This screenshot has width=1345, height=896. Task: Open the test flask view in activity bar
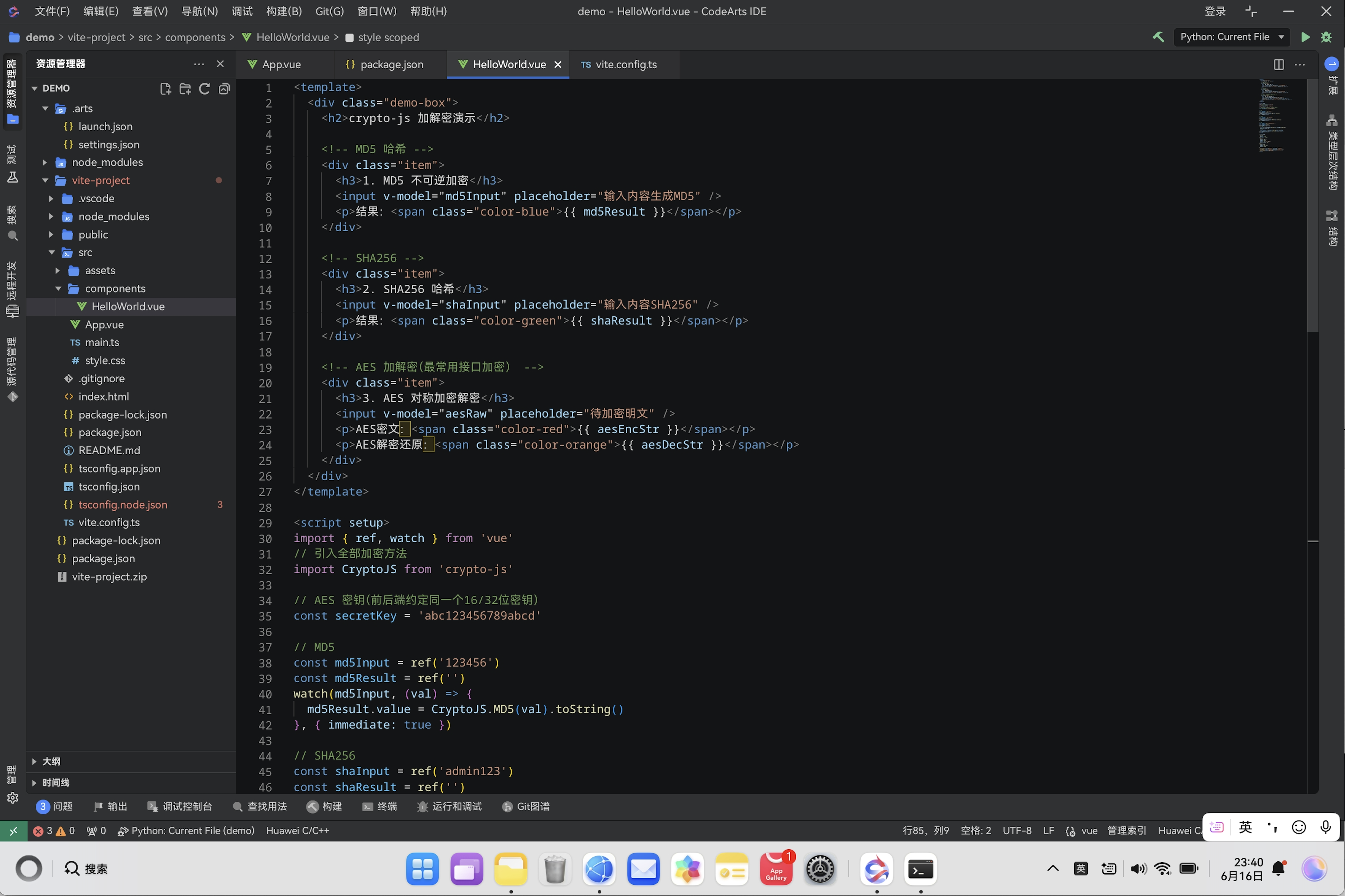point(12,164)
